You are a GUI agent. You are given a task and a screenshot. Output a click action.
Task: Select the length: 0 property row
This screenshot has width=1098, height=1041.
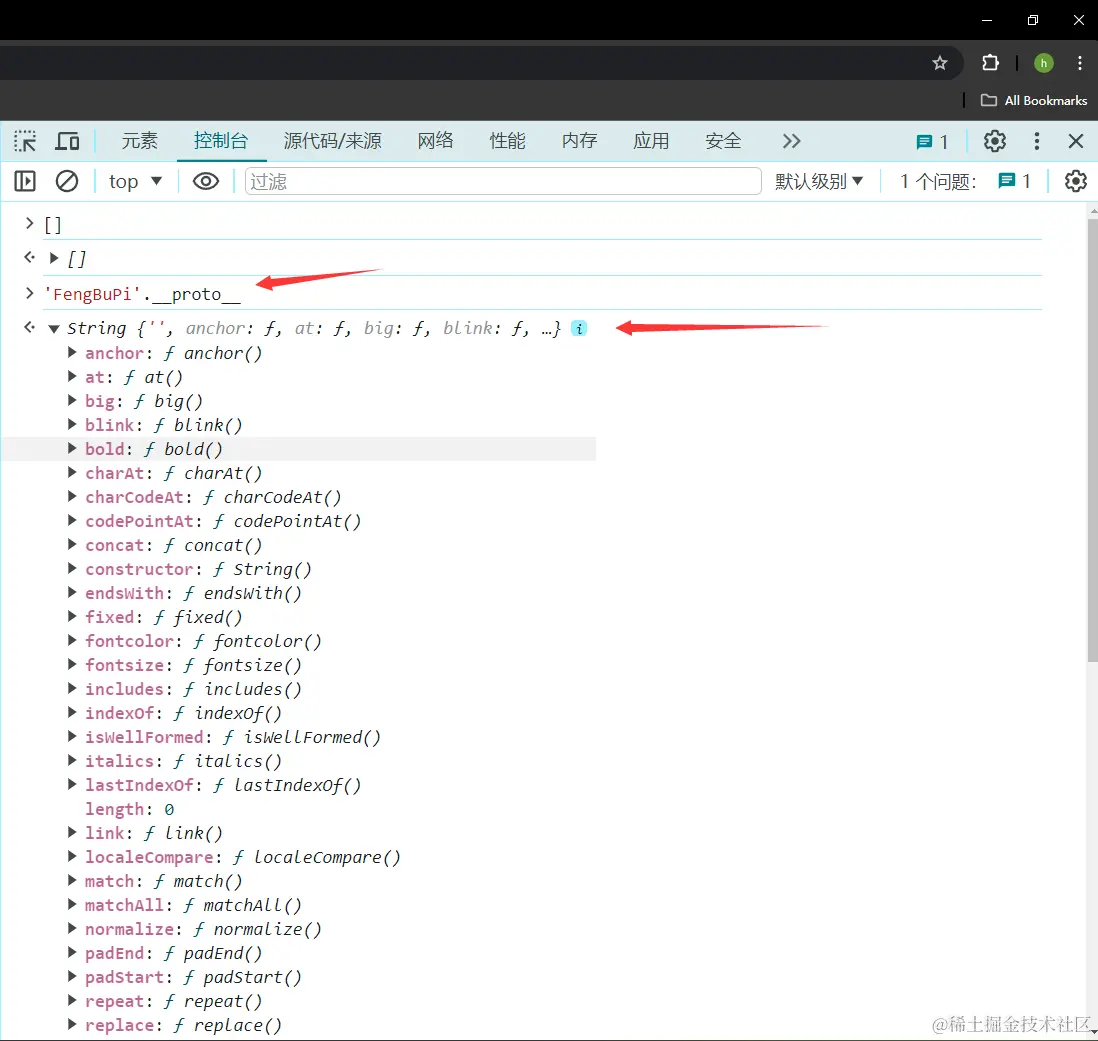pyautogui.click(x=130, y=809)
